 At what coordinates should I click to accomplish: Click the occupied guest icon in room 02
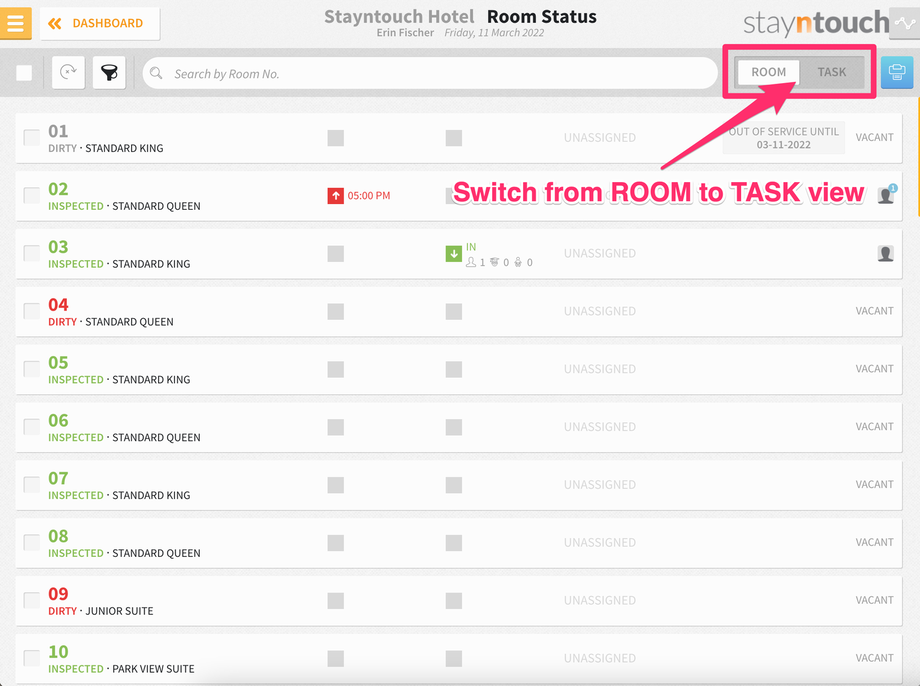point(886,195)
